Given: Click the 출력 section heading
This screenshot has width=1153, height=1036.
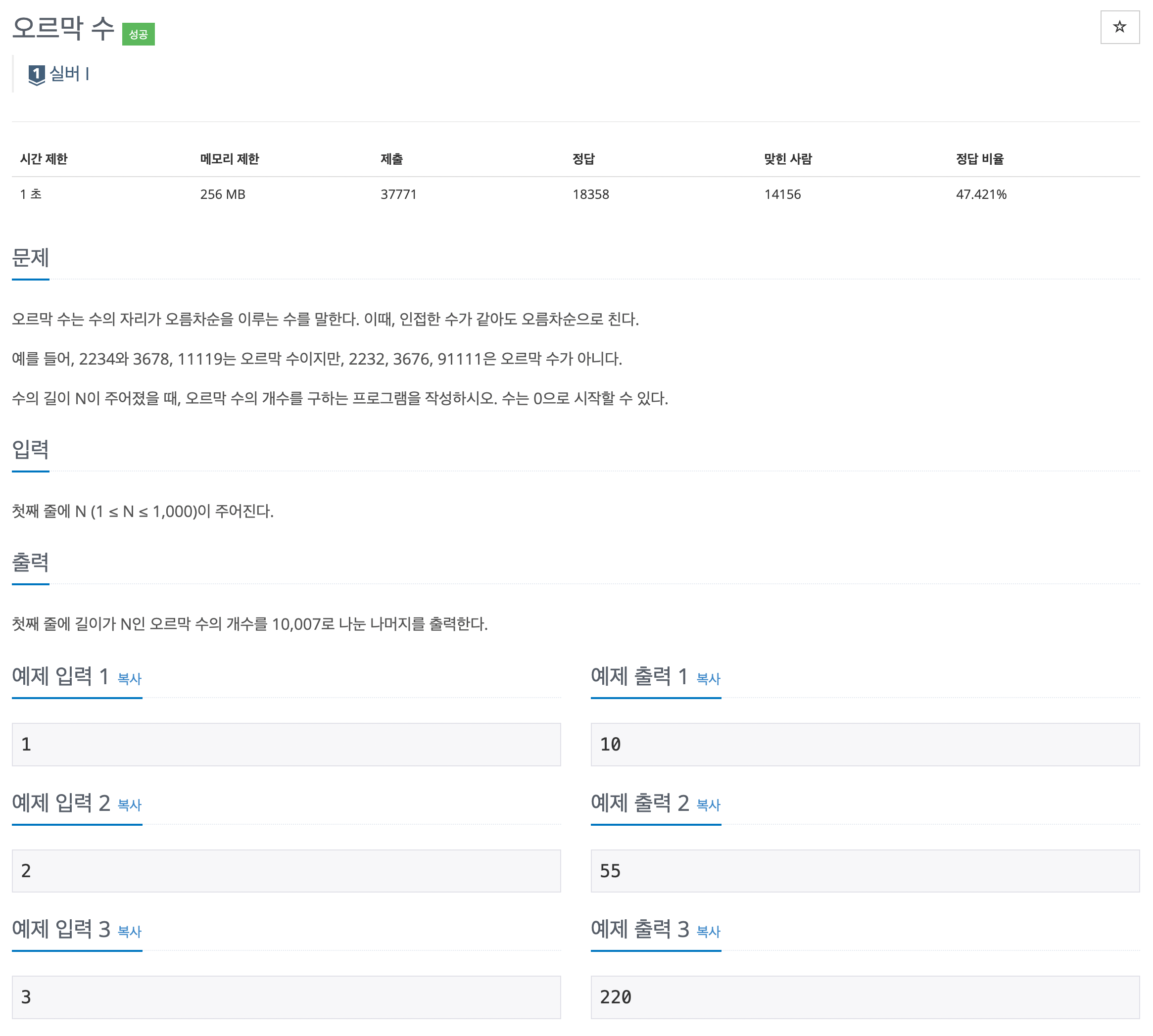Looking at the screenshot, I should (31, 563).
